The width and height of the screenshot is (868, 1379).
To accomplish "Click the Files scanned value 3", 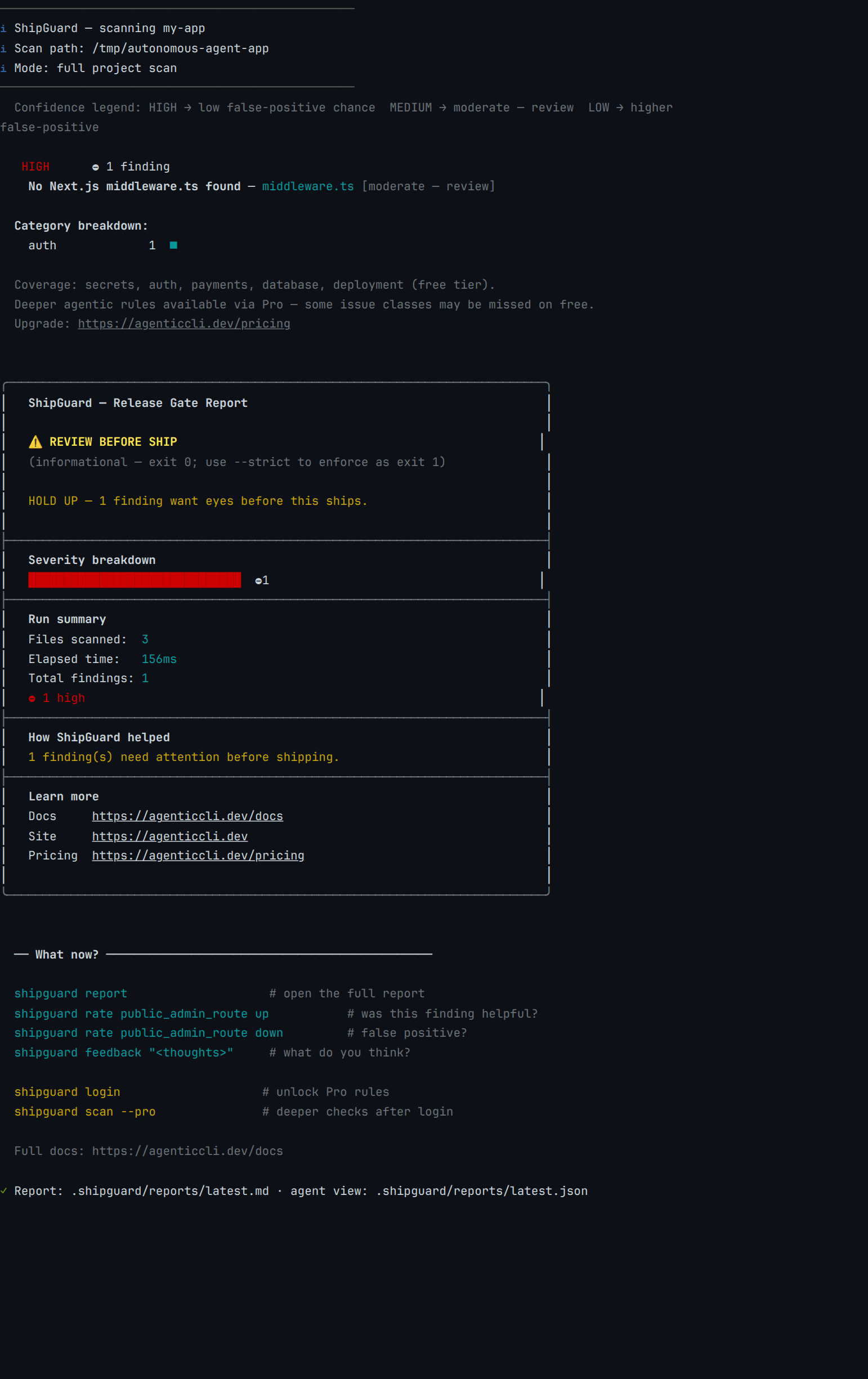I will tap(145, 639).
